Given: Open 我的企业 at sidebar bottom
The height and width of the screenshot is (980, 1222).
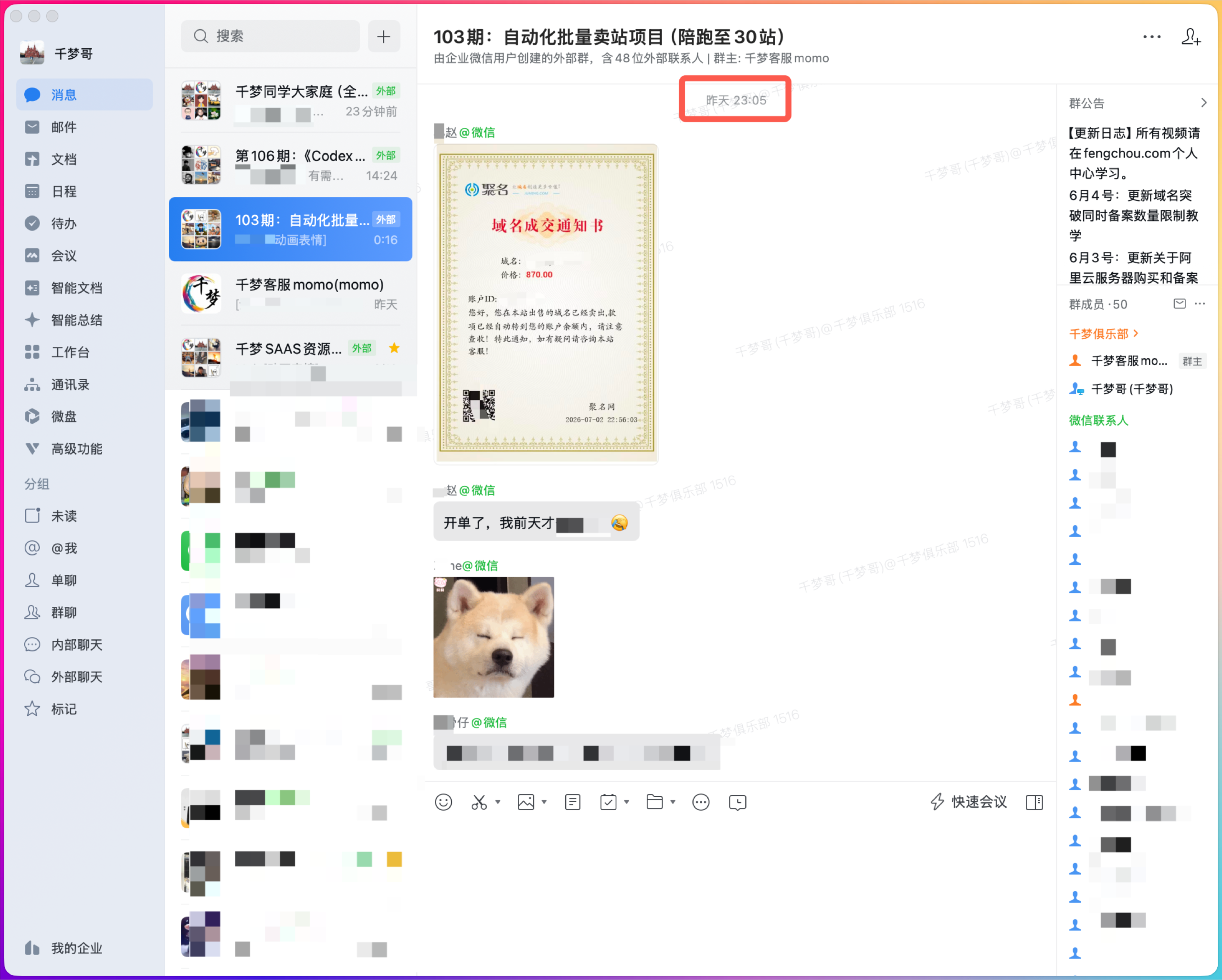Looking at the screenshot, I should [64, 948].
